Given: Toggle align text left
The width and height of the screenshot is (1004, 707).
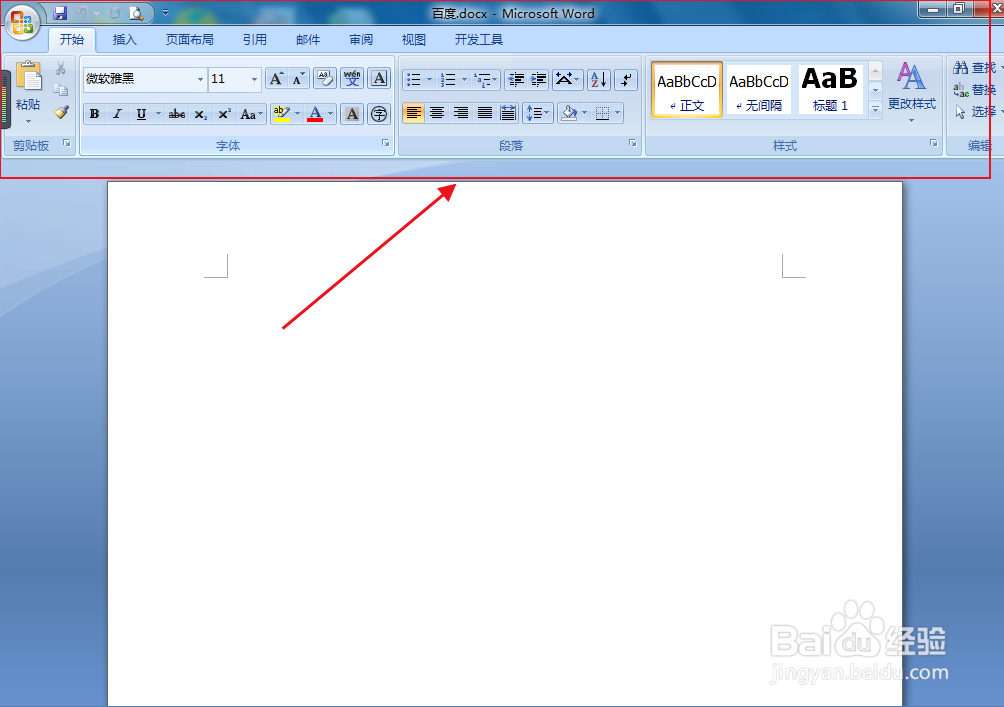Looking at the screenshot, I should (414, 113).
